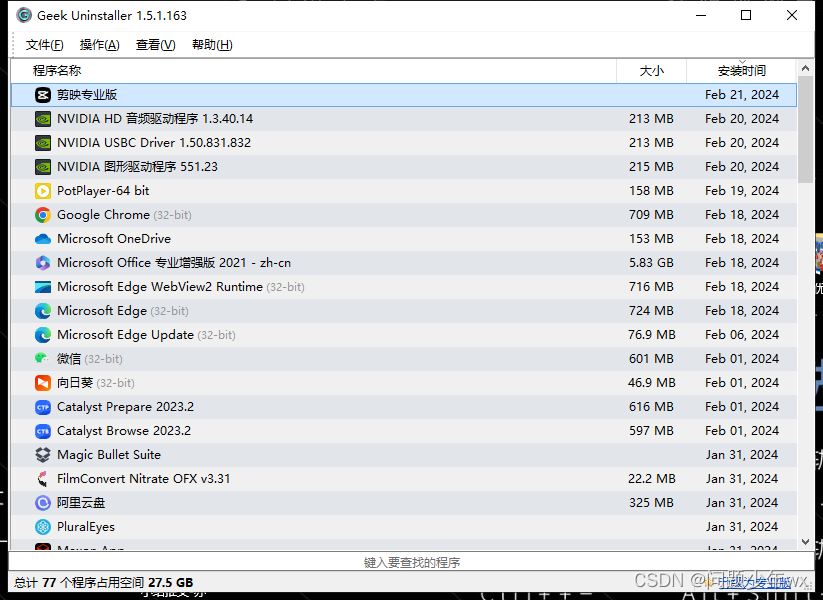Click the Microsoft OneDrive cloud icon
The image size is (823, 600).
click(43, 239)
